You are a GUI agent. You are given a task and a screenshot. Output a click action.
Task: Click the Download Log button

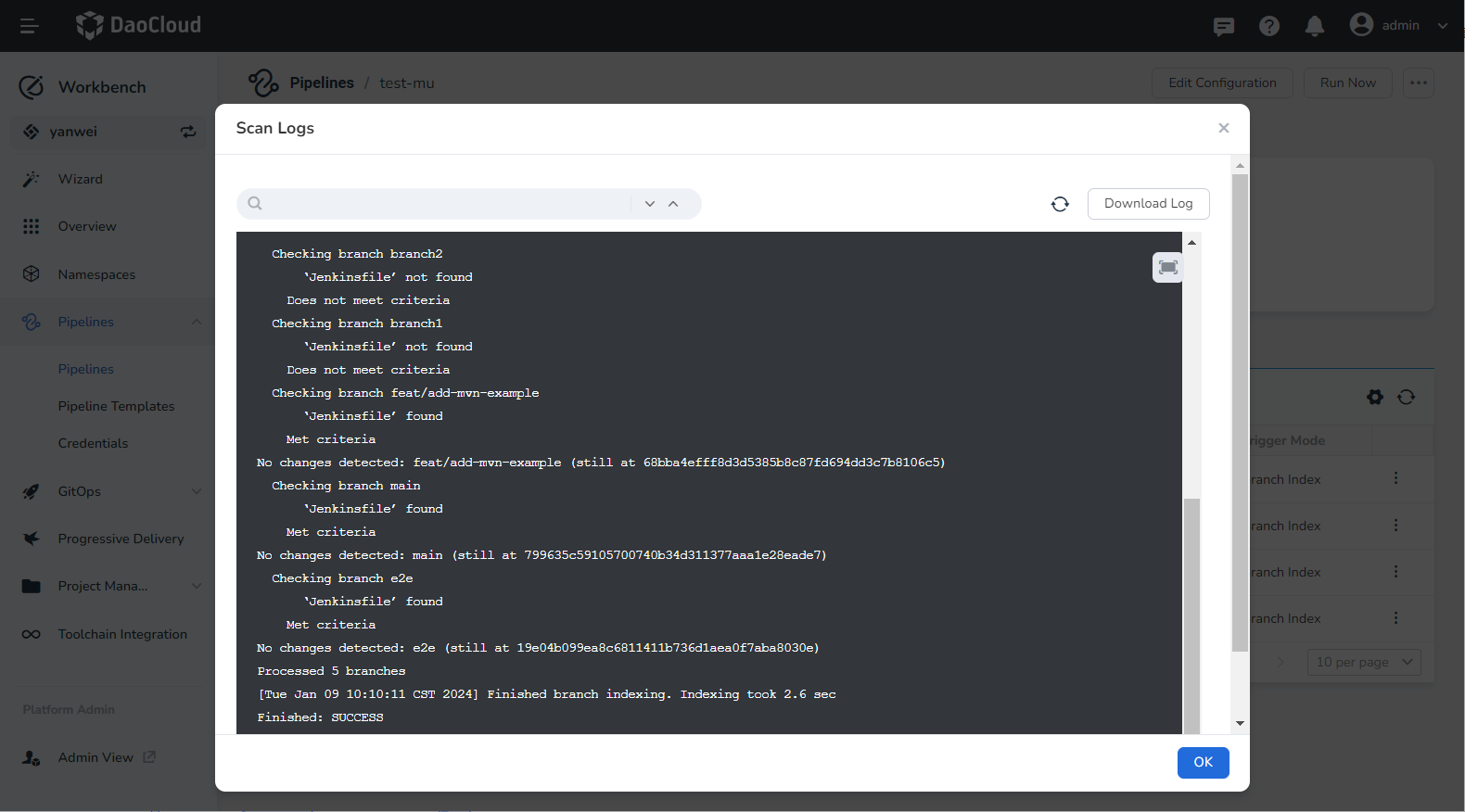[1148, 204]
